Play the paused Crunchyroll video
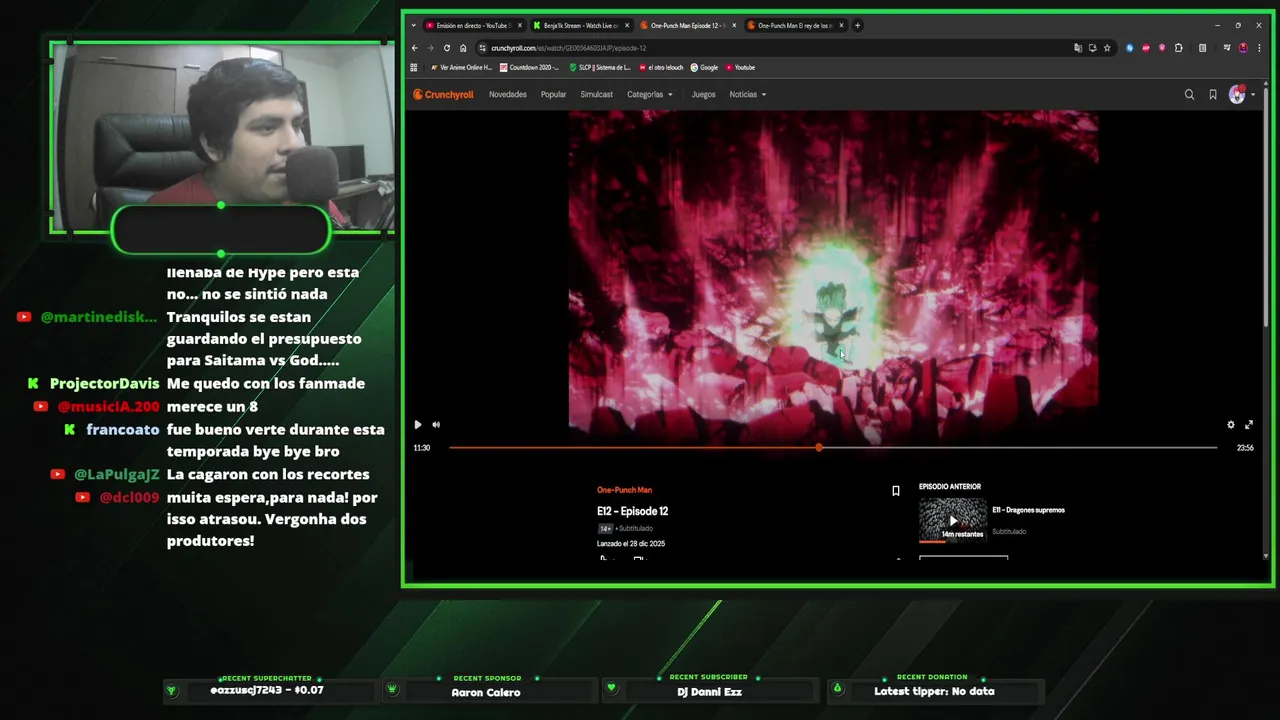Image resolution: width=1280 pixels, height=720 pixels. [x=418, y=425]
